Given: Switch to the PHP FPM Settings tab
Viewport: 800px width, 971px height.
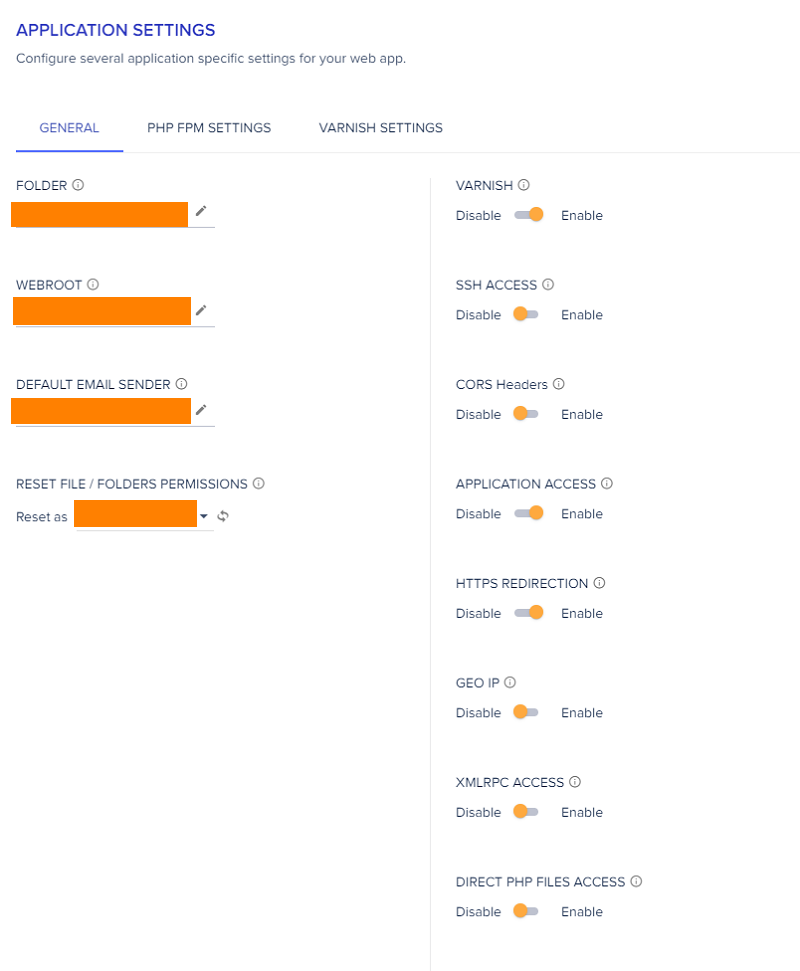Looking at the screenshot, I should click(x=209, y=128).
